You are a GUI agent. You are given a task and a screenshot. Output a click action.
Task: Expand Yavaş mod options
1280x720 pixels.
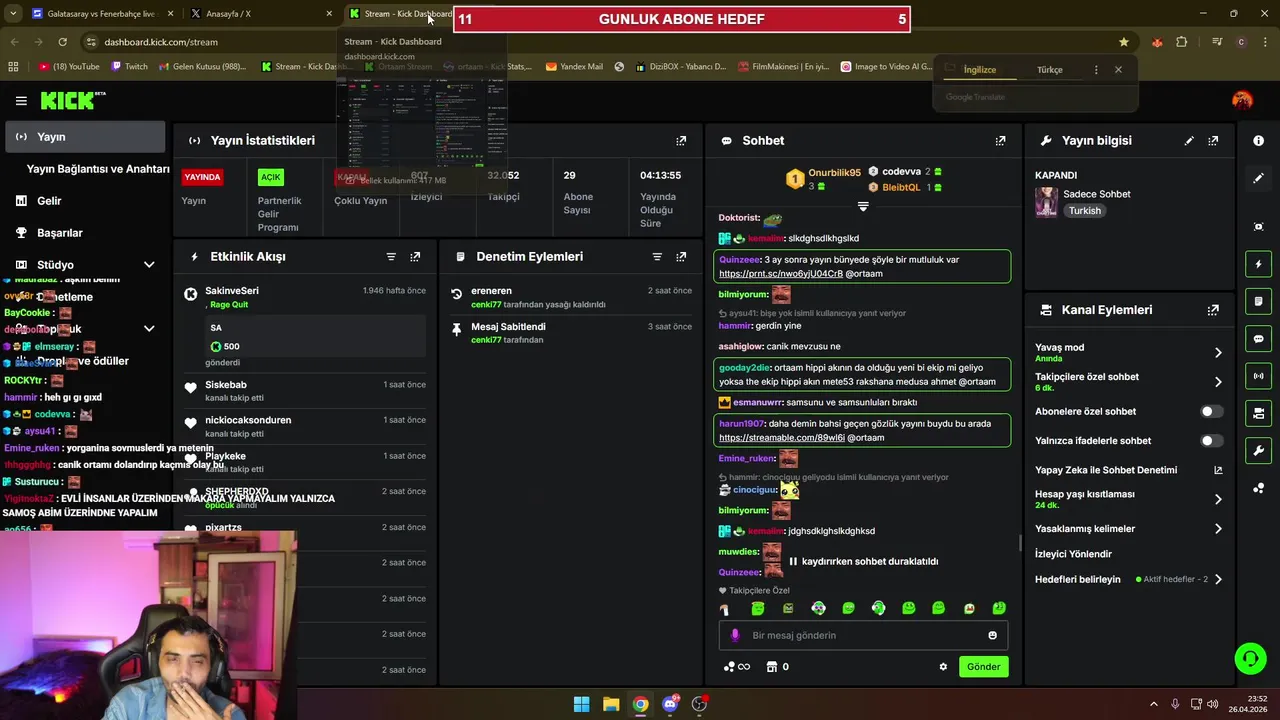coord(1218,352)
